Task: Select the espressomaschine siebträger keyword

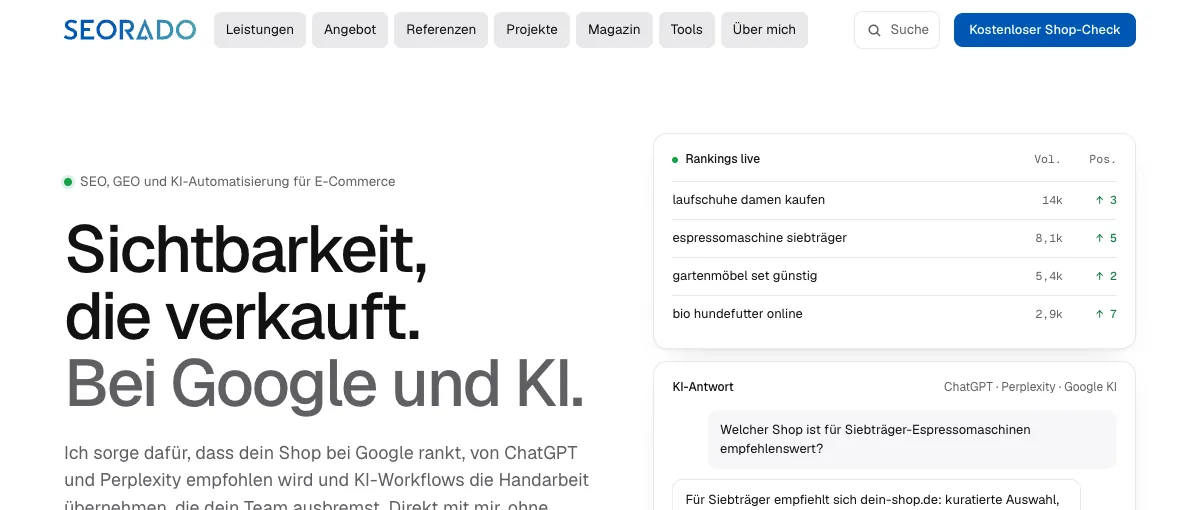Action: coord(760,238)
